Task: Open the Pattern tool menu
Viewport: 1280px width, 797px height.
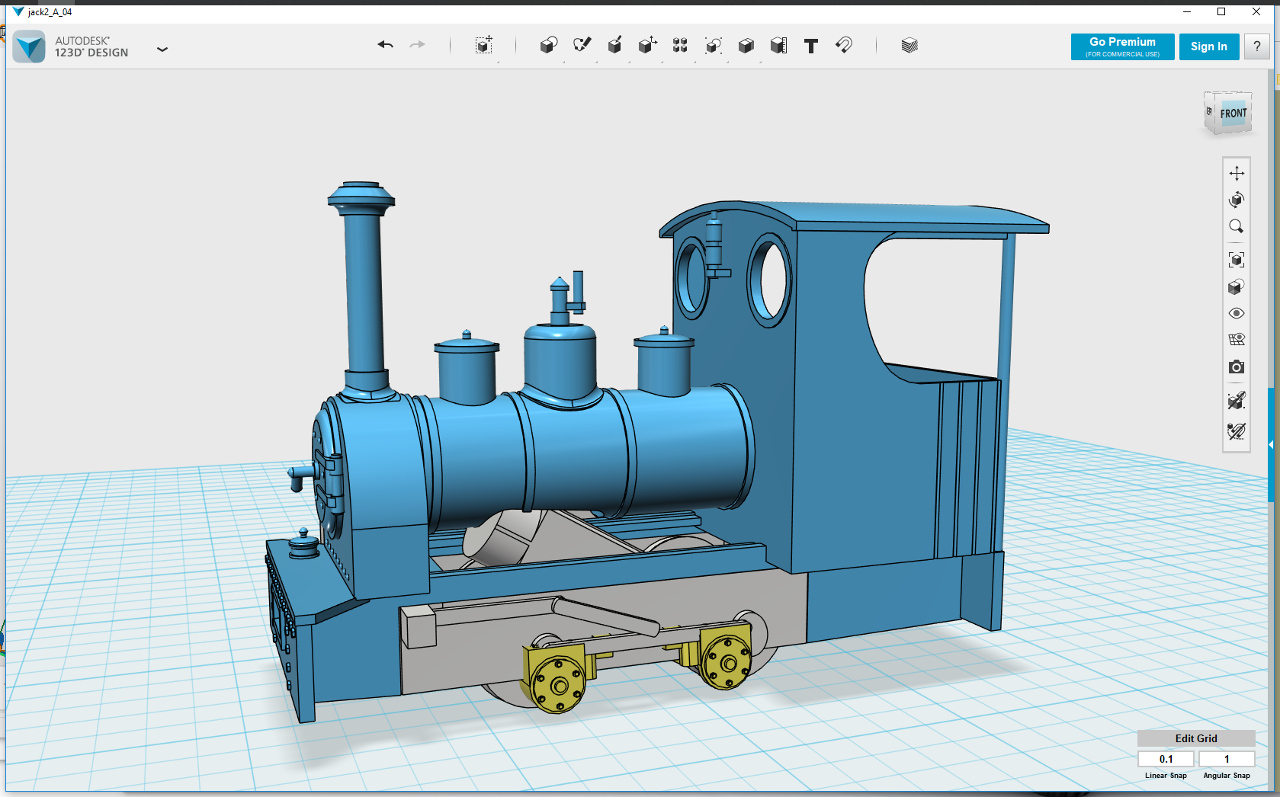Action: (680, 45)
